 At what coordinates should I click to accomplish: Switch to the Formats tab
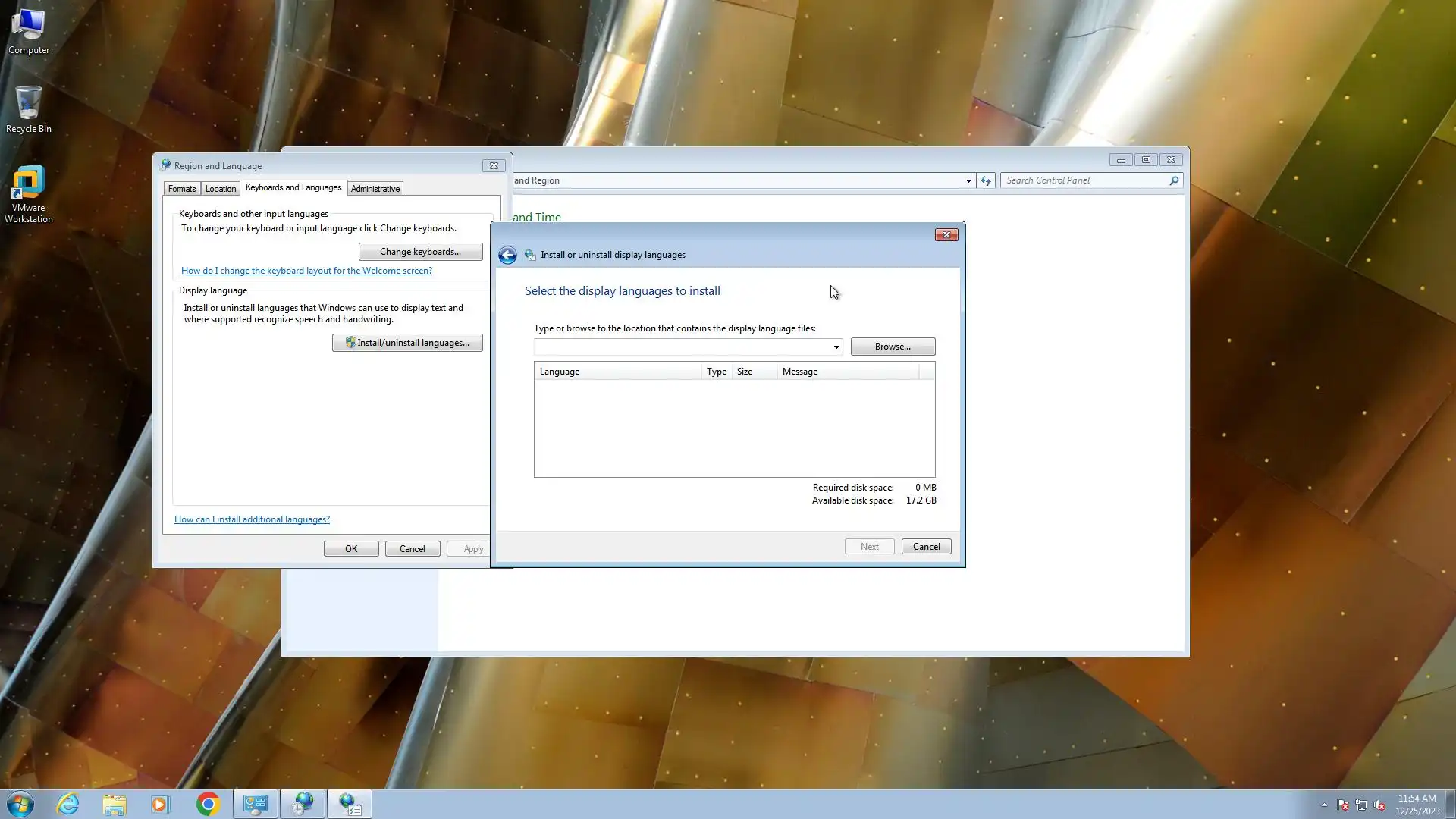tap(182, 189)
